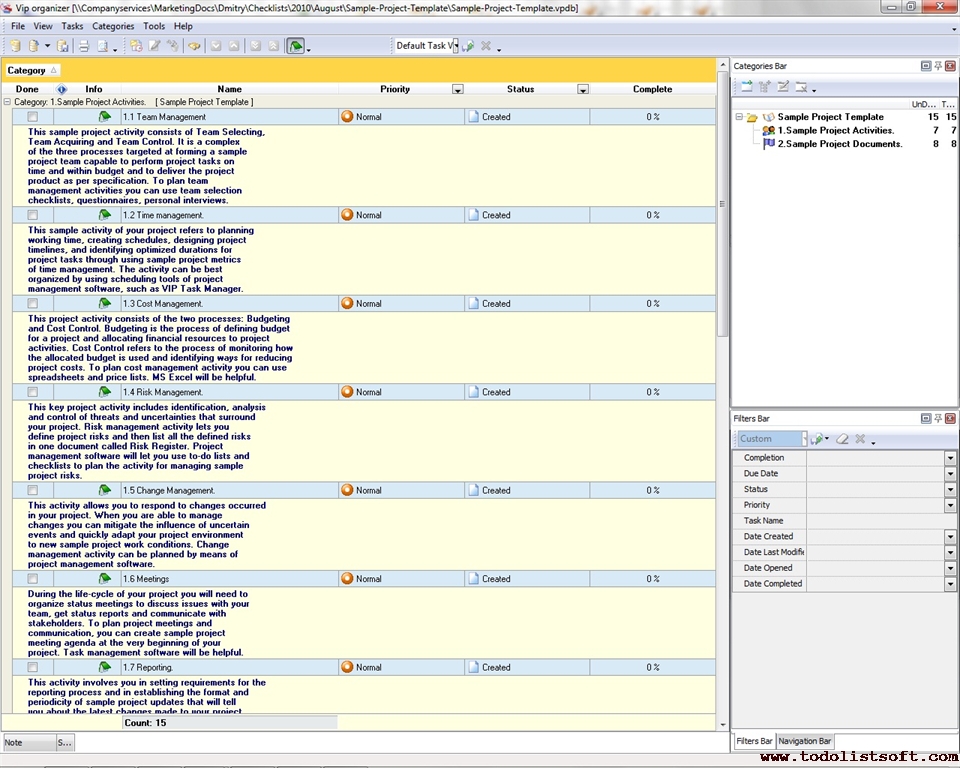960x768 pixels.
Task: Check the Done box for 1.1 Team Management
Action: [x=33, y=117]
